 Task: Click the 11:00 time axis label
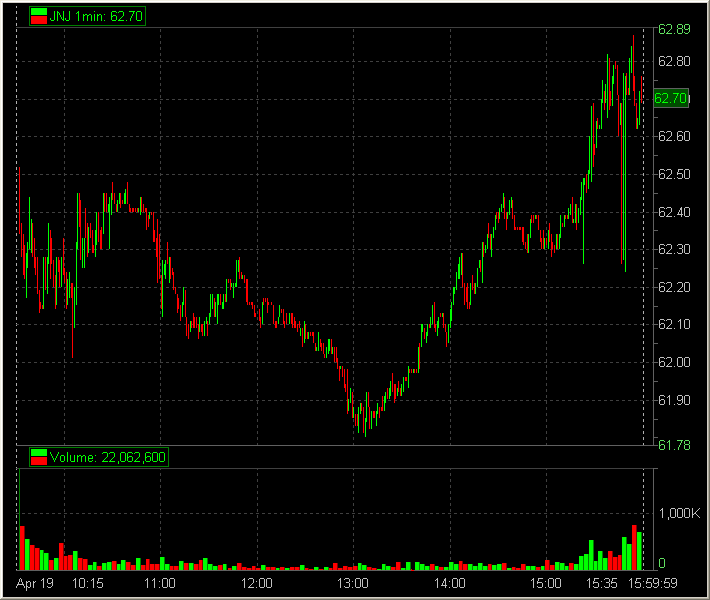[x=159, y=583]
